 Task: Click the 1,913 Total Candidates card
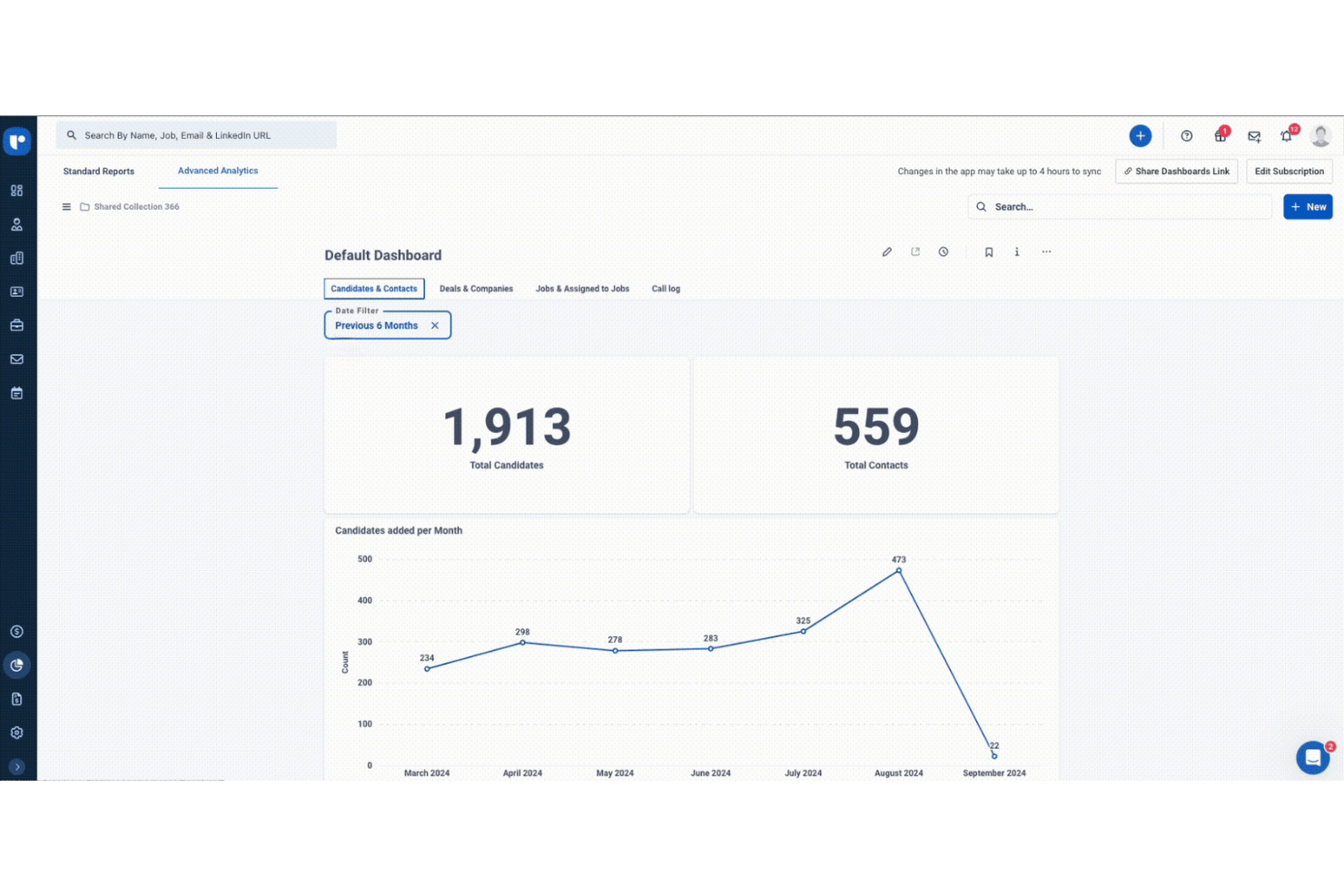(507, 436)
